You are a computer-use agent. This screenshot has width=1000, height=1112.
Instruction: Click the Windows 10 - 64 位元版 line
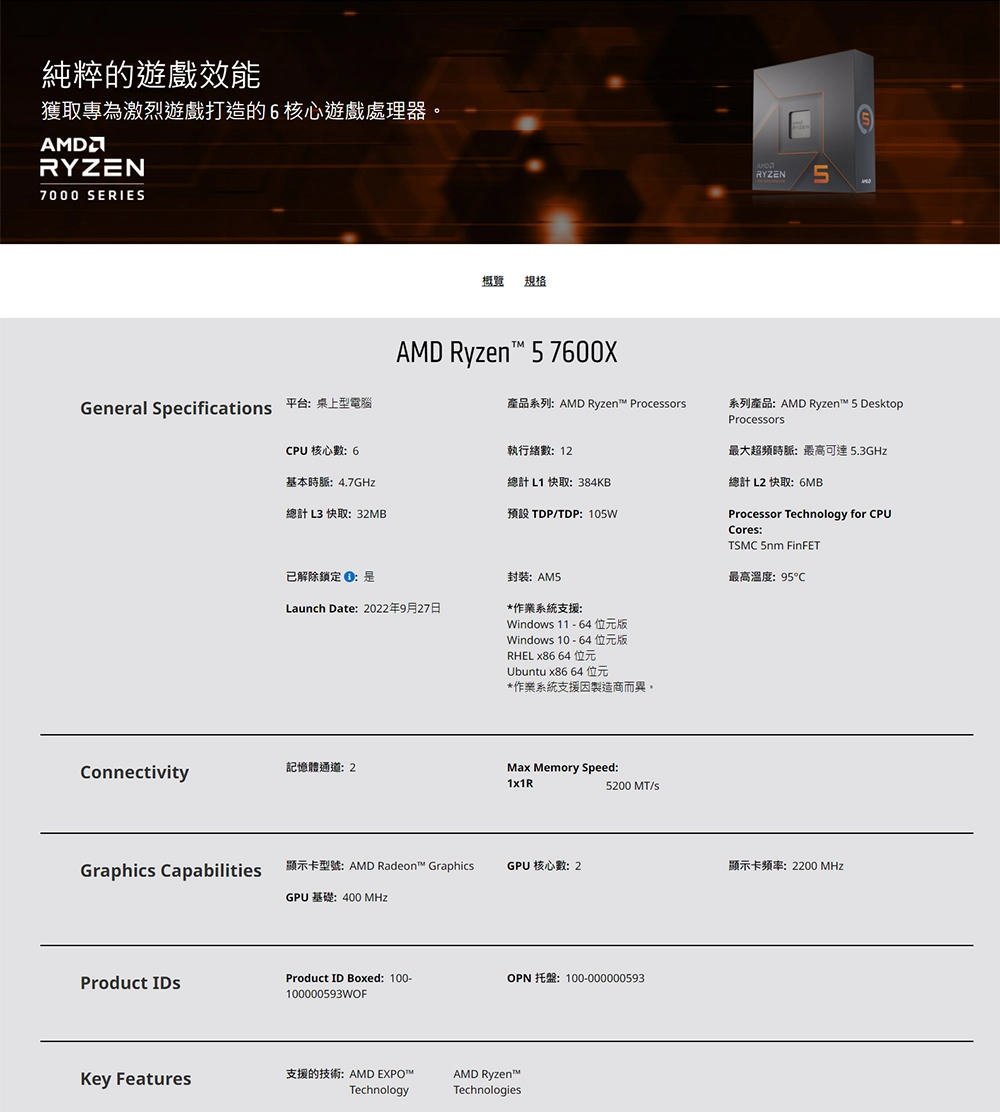tap(567, 640)
